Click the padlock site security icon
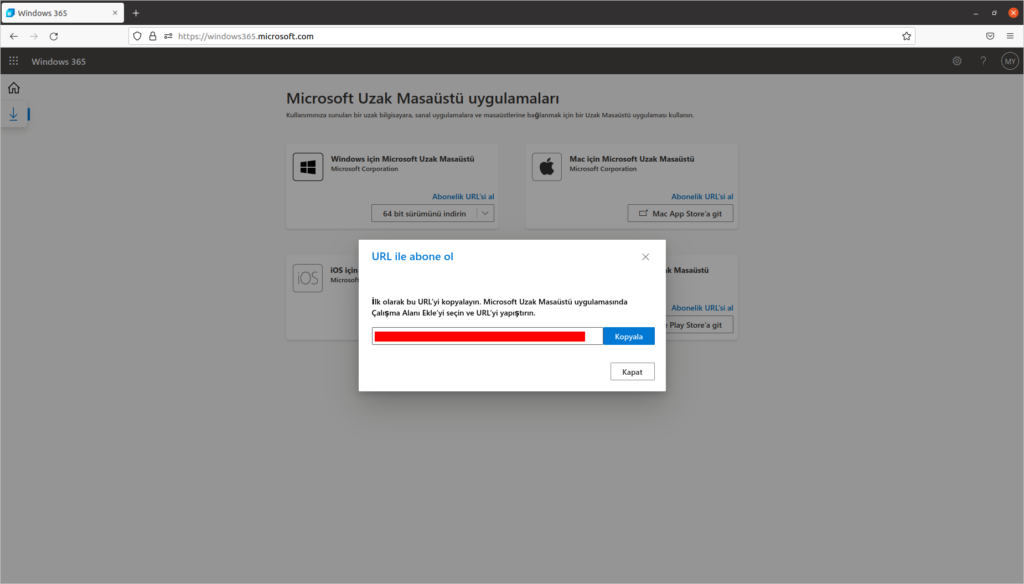Image resolution: width=1024 pixels, height=584 pixels. [x=153, y=37]
